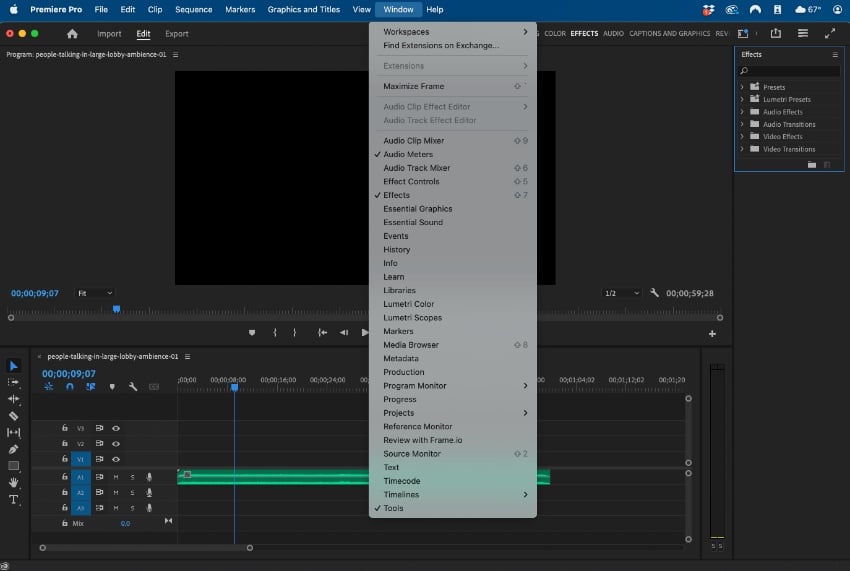The image size is (850, 571).
Task: Open the Effects panel menu
Action: tap(835, 55)
